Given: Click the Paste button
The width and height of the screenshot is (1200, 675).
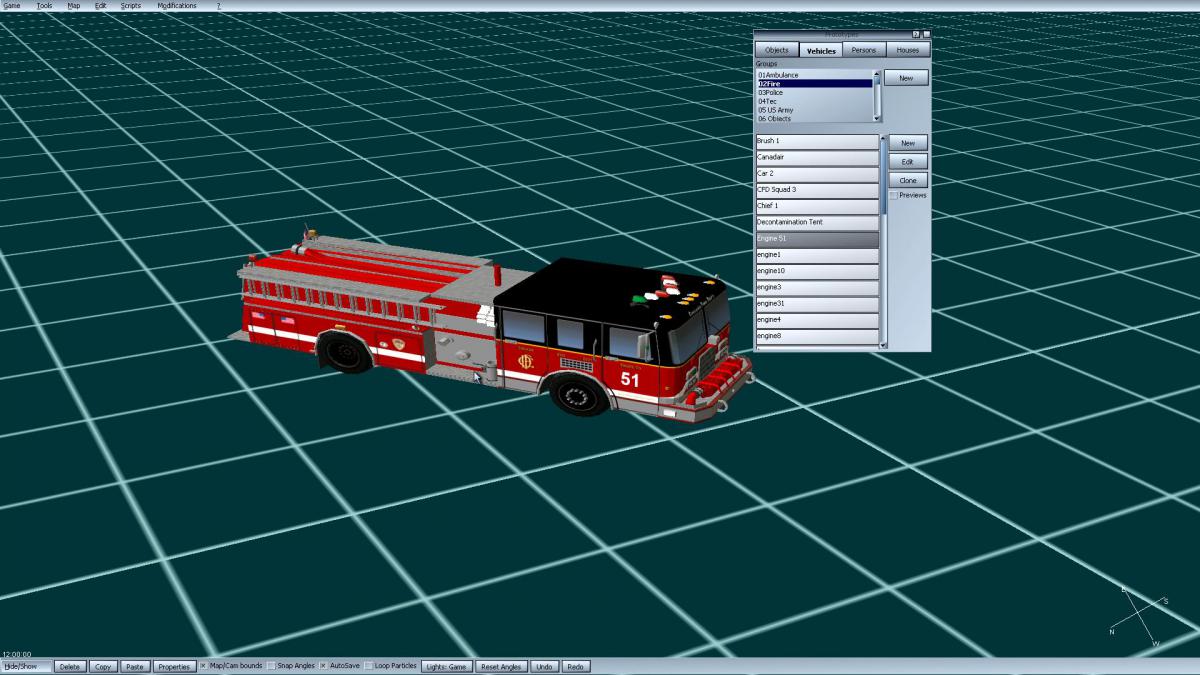Looking at the screenshot, I should (135, 666).
